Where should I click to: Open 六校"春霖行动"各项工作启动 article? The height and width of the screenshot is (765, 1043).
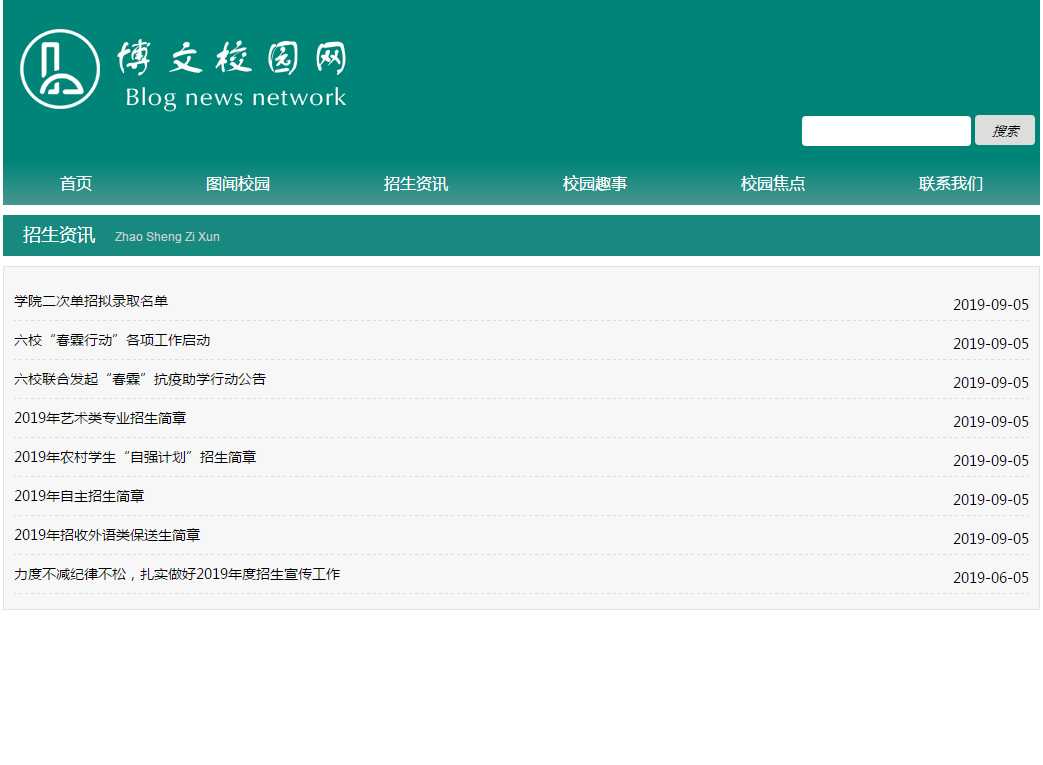[112, 341]
